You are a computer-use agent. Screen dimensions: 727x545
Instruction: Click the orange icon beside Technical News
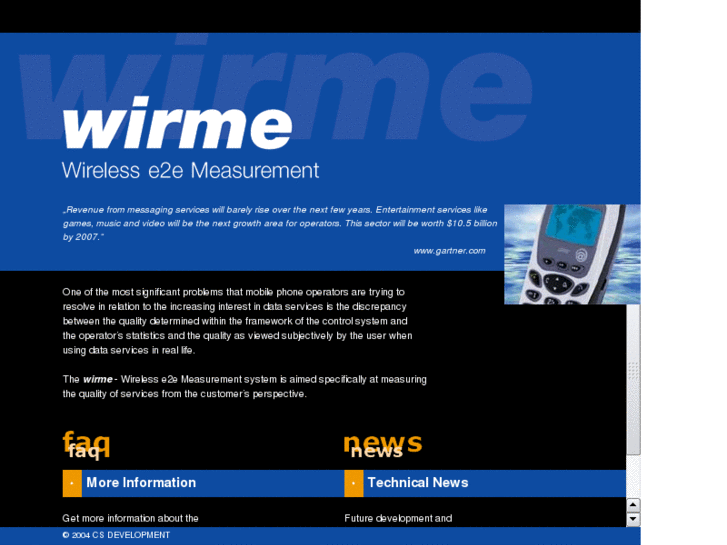tap(354, 483)
